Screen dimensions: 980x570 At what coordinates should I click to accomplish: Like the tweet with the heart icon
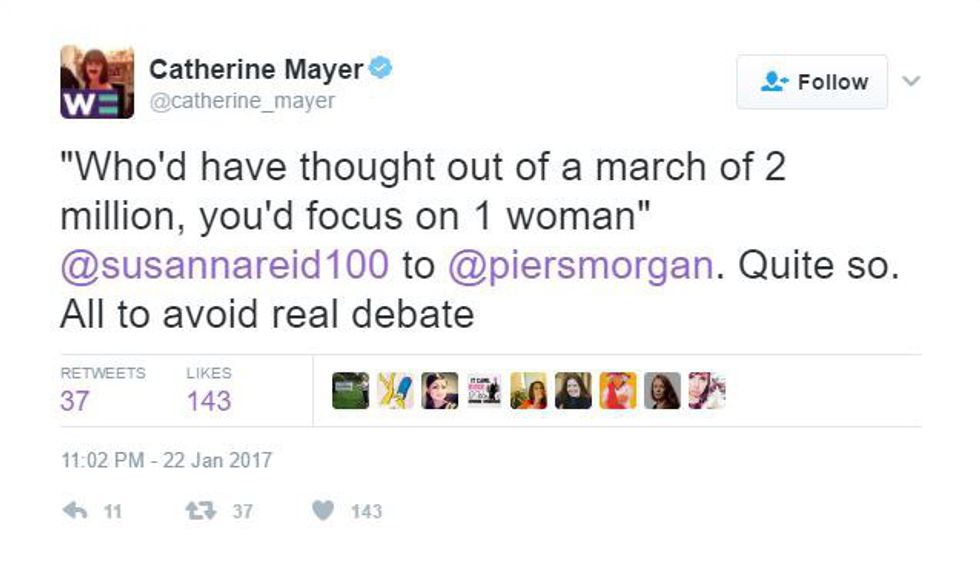click(322, 511)
